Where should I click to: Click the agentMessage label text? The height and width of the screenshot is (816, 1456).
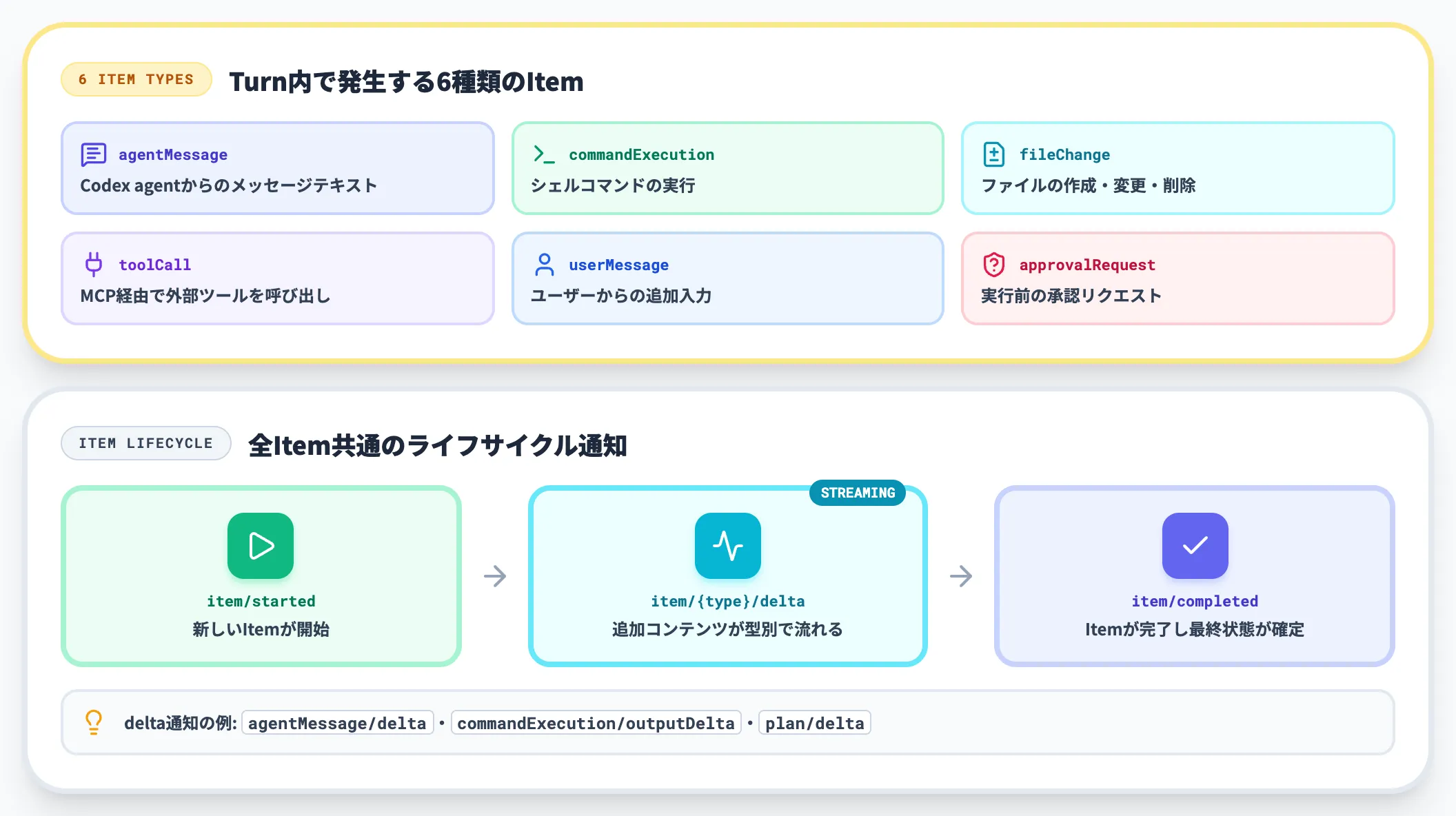click(173, 155)
